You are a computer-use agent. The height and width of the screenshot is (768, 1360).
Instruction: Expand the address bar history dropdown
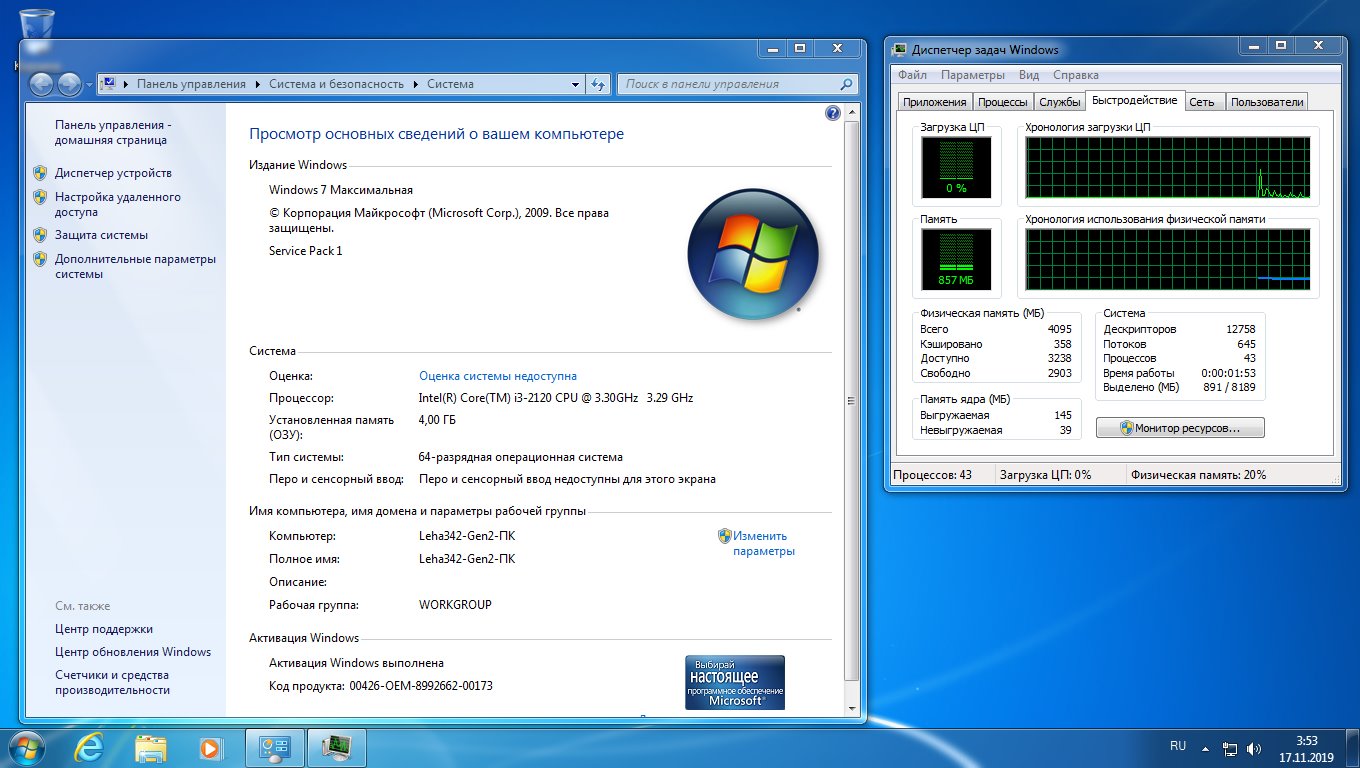[575, 85]
